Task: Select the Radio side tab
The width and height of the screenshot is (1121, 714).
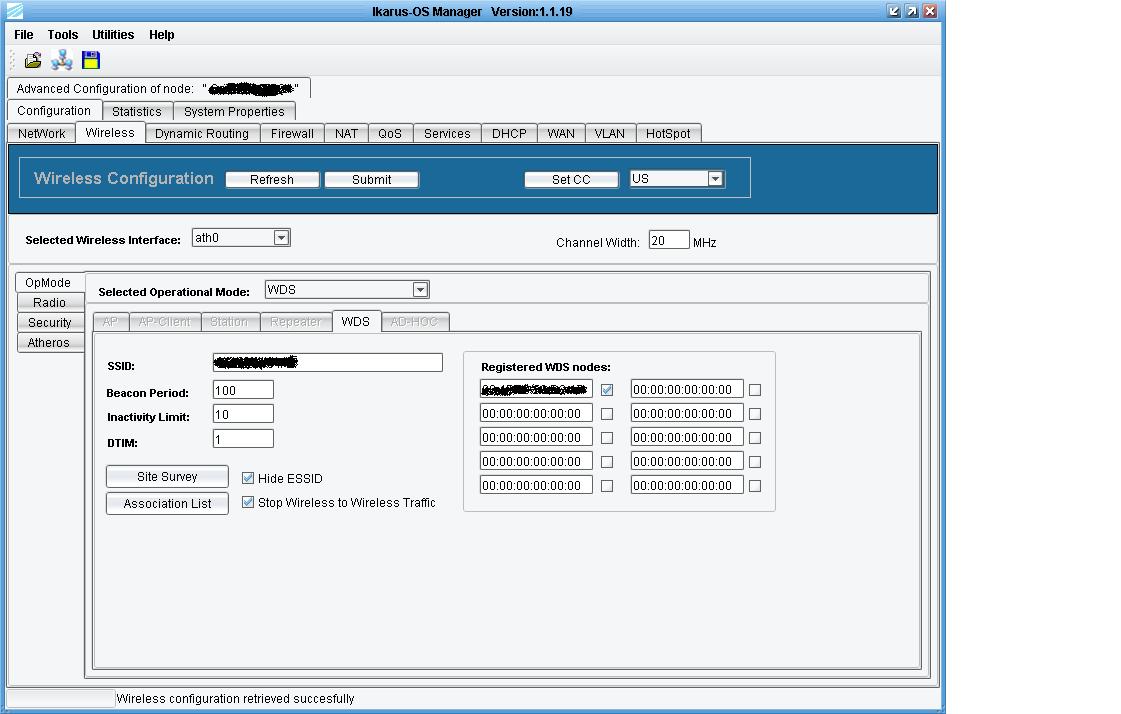Action: (x=49, y=302)
